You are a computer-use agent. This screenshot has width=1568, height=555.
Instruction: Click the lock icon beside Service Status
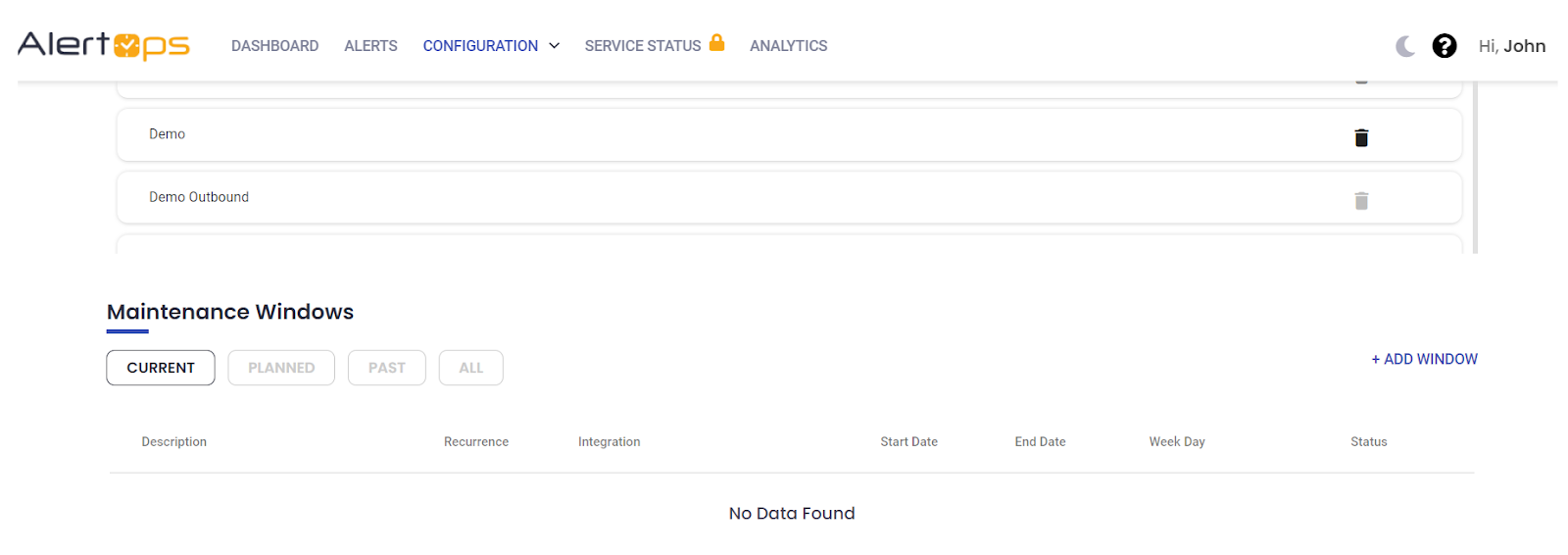coord(716,42)
